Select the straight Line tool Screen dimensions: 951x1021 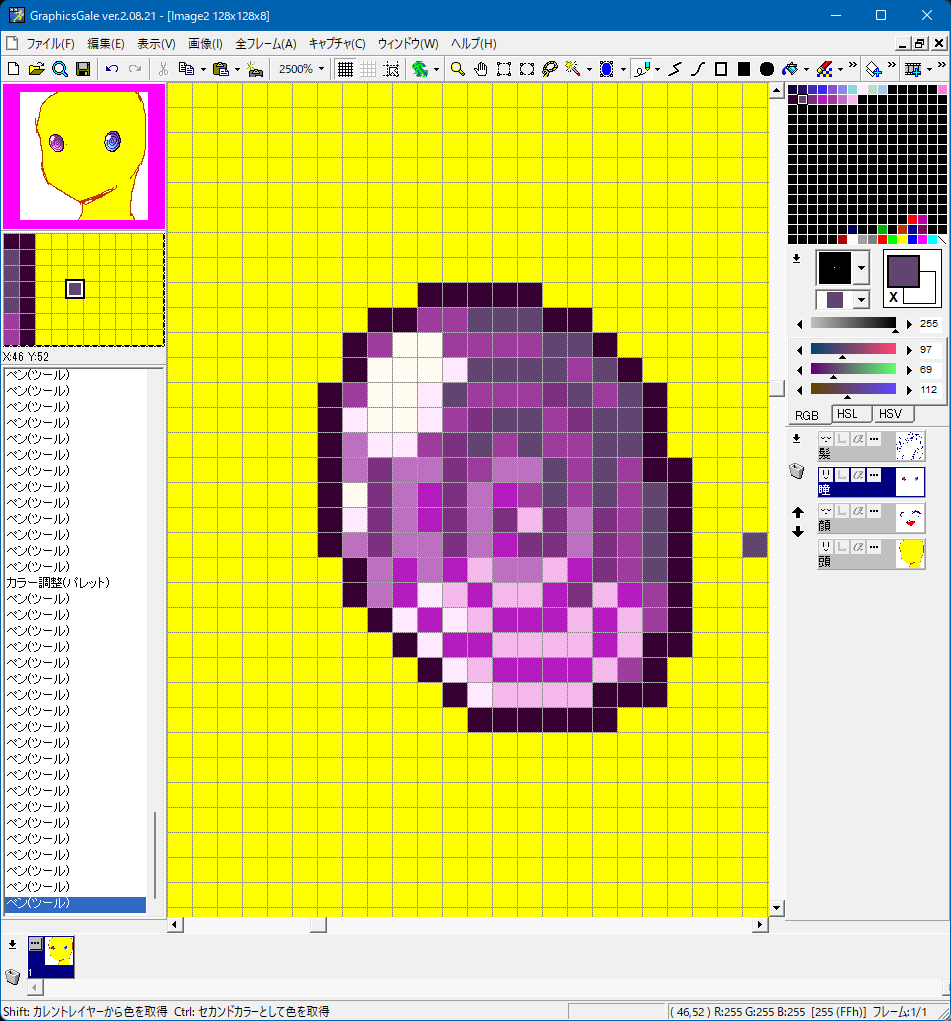tap(675, 69)
